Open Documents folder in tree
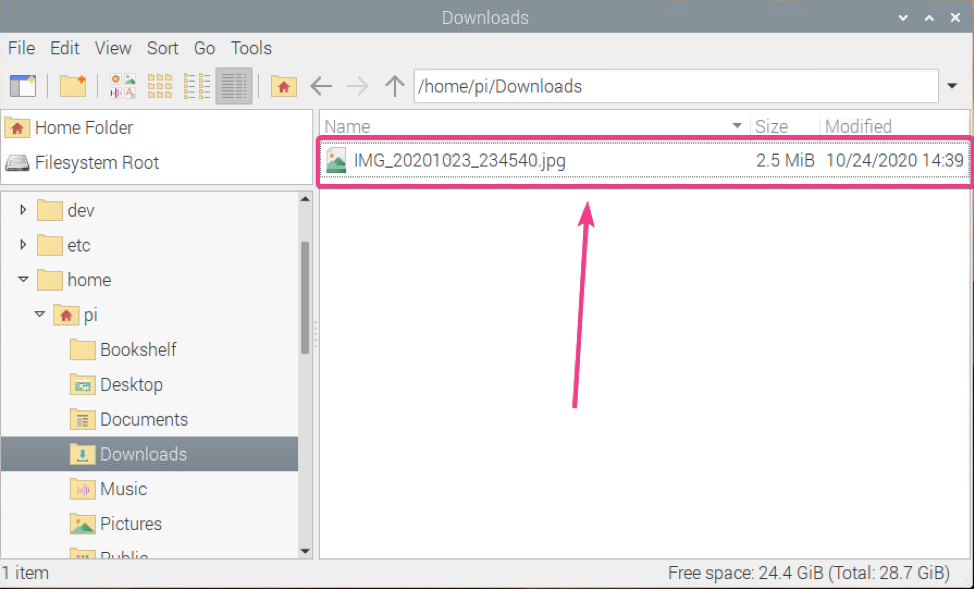Screen dimensions: 974x589 (x=129, y=419)
